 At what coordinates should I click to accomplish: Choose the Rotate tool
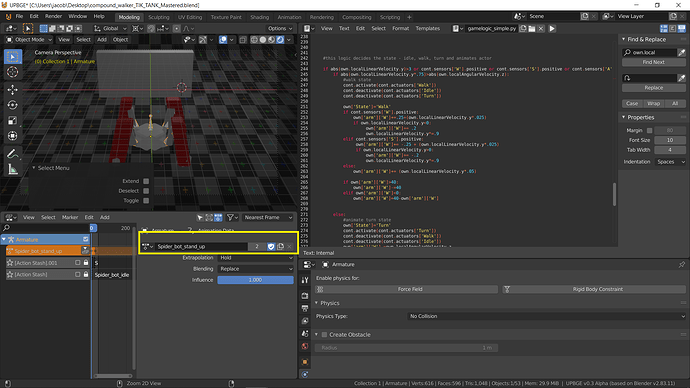coord(12,105)
